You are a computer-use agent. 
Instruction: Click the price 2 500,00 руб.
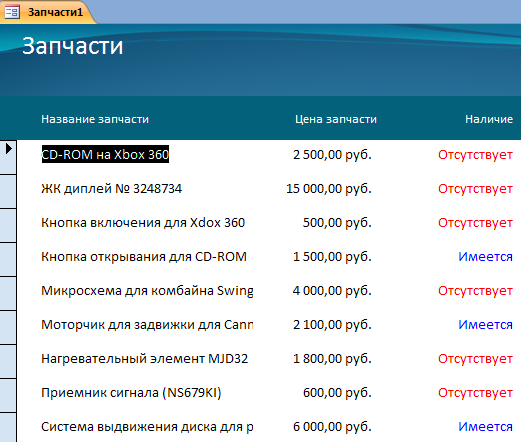(x=332, y=155)
